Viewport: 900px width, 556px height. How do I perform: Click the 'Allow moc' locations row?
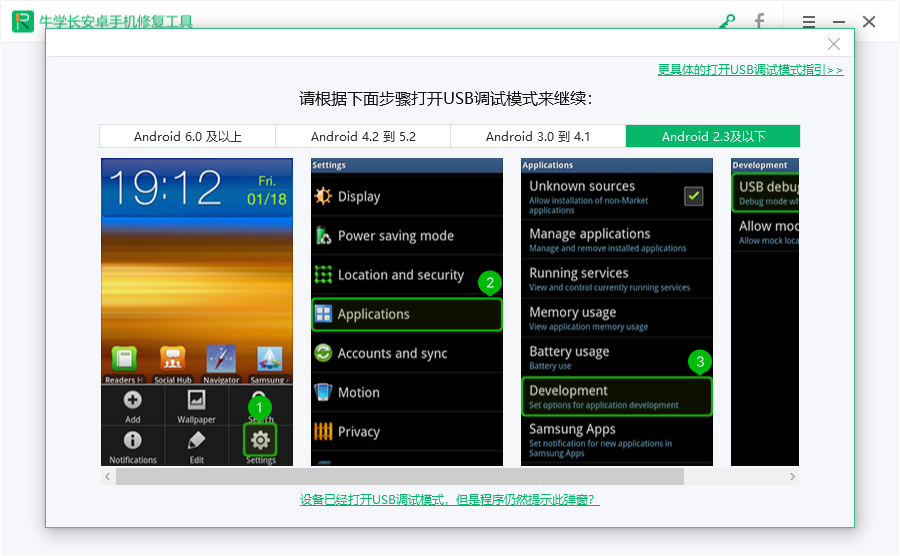click(x=766, y=232)
